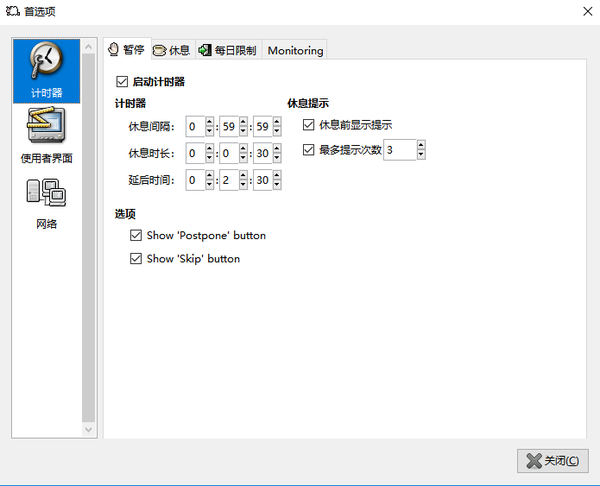Increase 休息时长 seconds with up arrow
Screen dimensions: 600x486
pos(277,148)
